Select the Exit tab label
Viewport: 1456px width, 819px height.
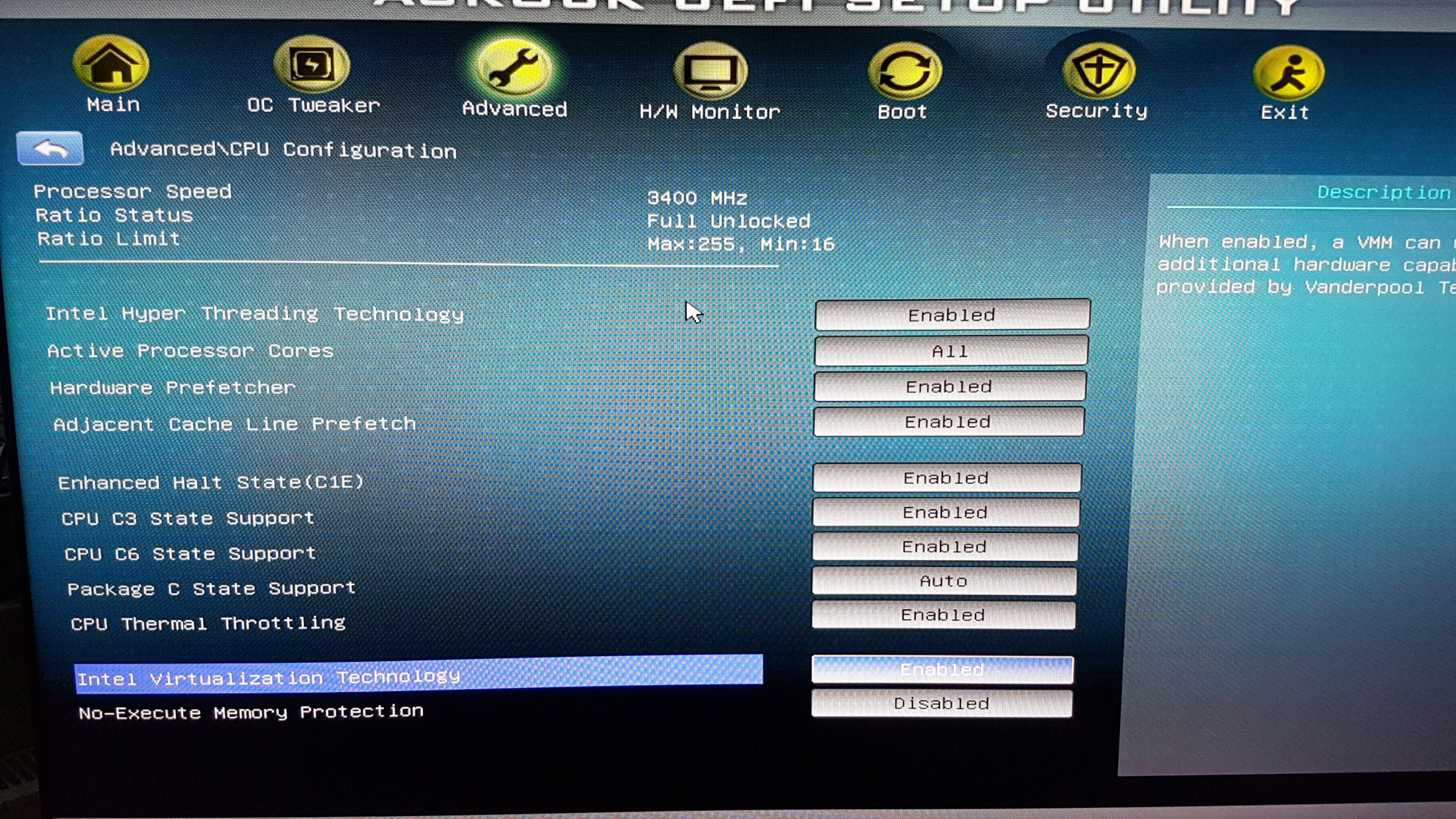pyautogui.click(x=1285, y=112)
